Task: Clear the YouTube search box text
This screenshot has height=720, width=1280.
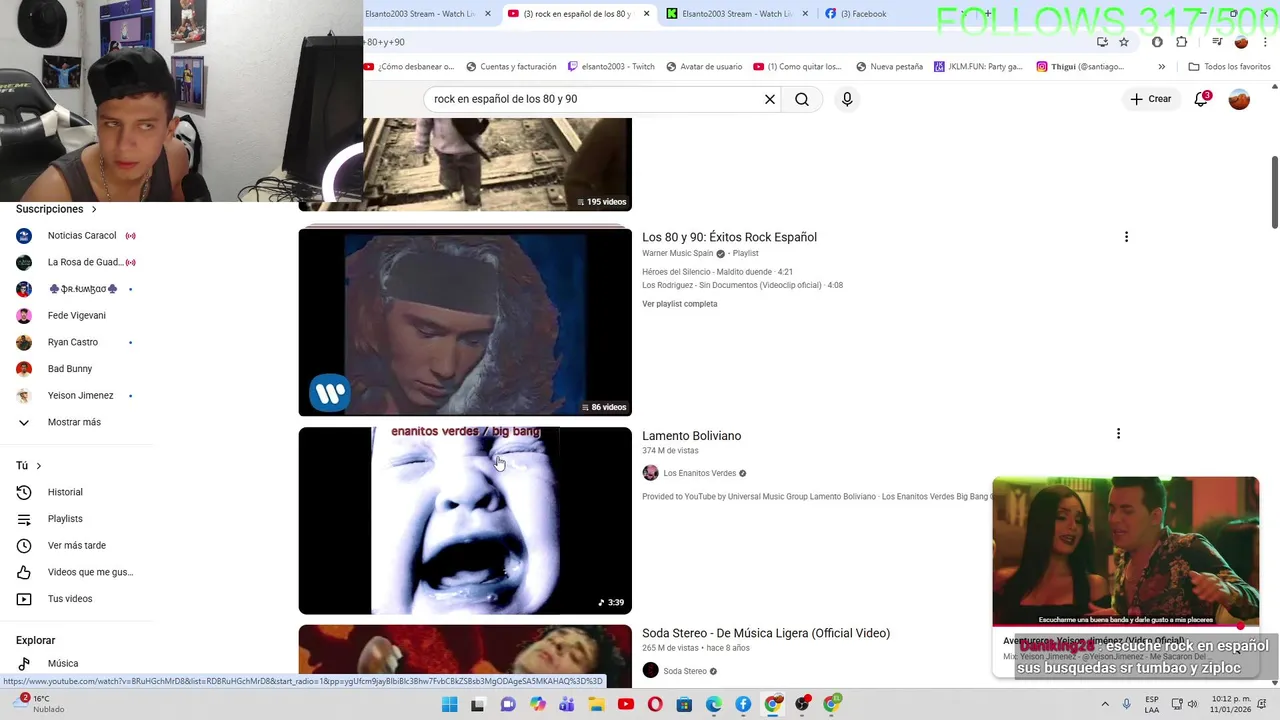Action: pos(770,99)
